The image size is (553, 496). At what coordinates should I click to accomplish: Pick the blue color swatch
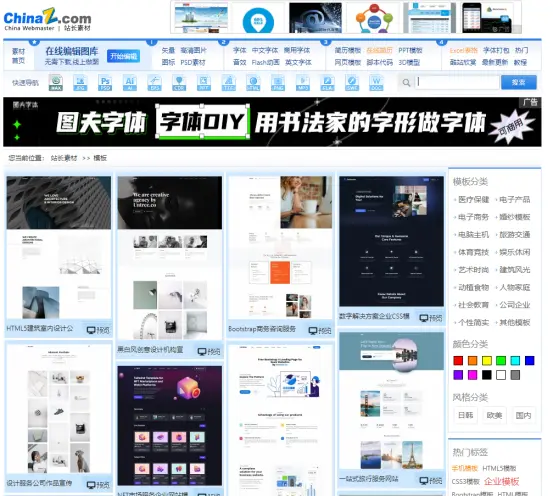[x=529, y=360]
